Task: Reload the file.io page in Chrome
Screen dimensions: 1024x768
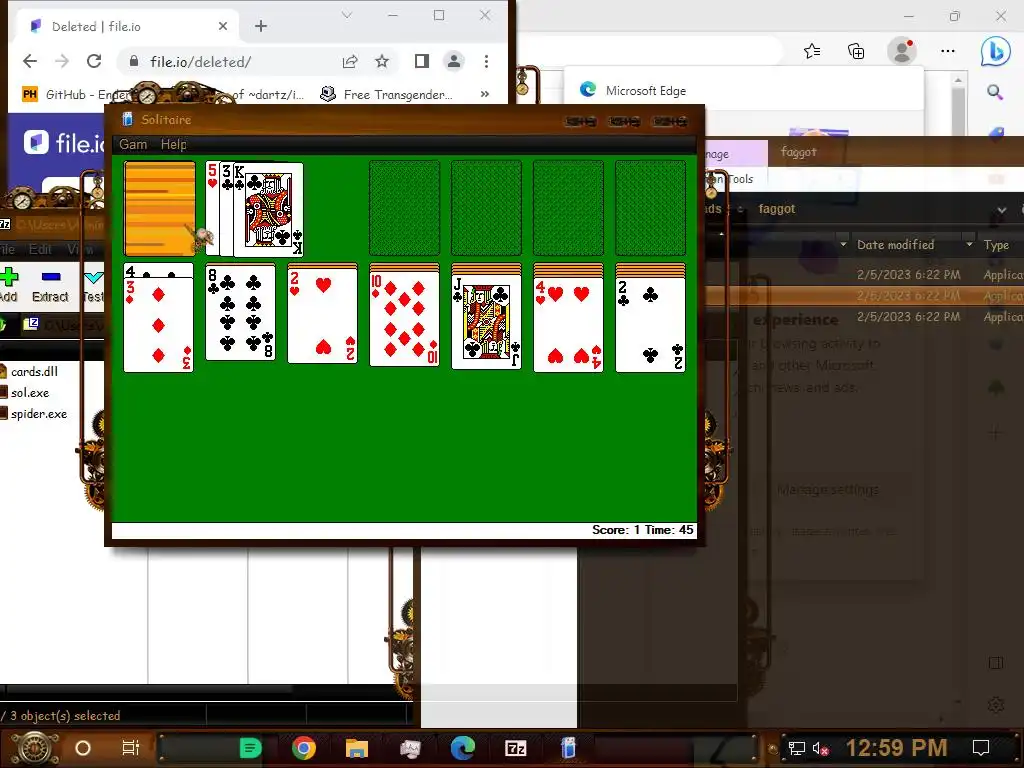Action: 94,61
